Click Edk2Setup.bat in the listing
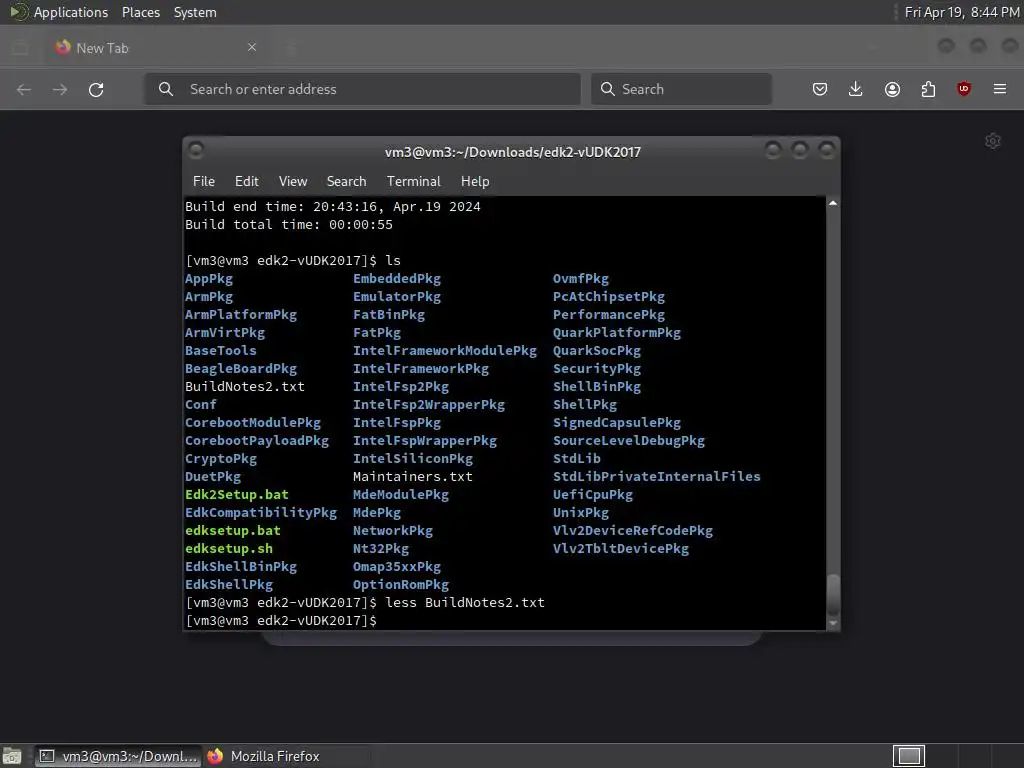The width and height of the screenshot is (1024, 768). (236, 494)
